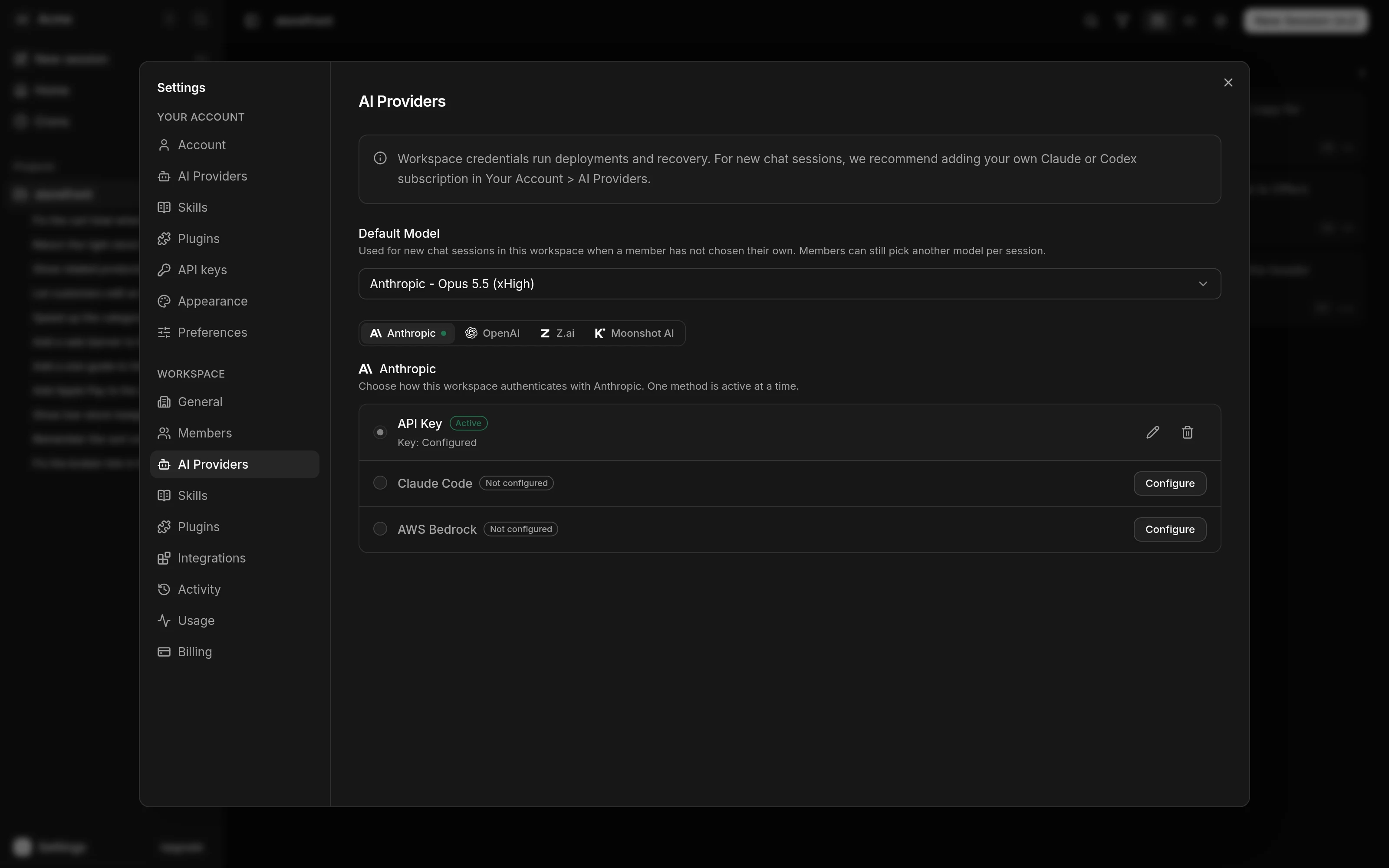Open Plugins under Your Account
1389x868 pixels.
235,239
